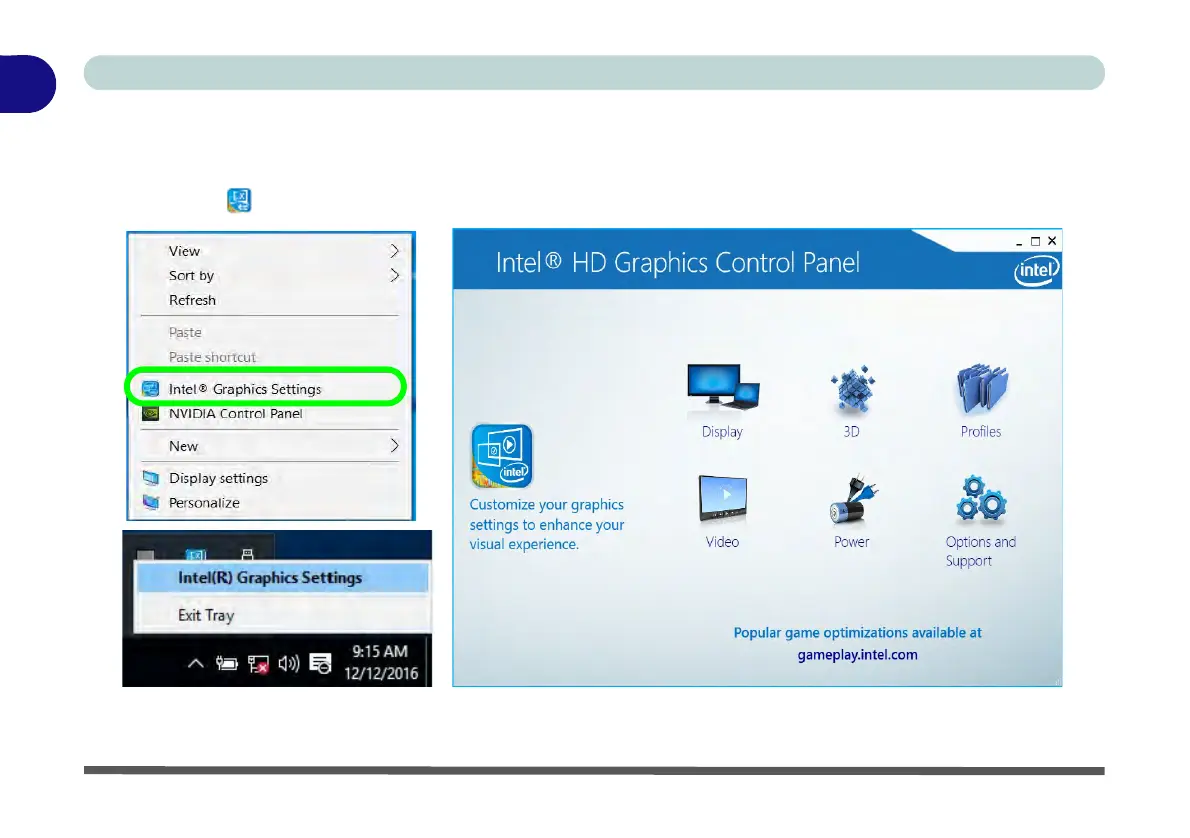1190x838 pixels.
Task: Click the Intel icon beside Graphics Settings entry
Action: pyautogui.click(x=150, y=389)
